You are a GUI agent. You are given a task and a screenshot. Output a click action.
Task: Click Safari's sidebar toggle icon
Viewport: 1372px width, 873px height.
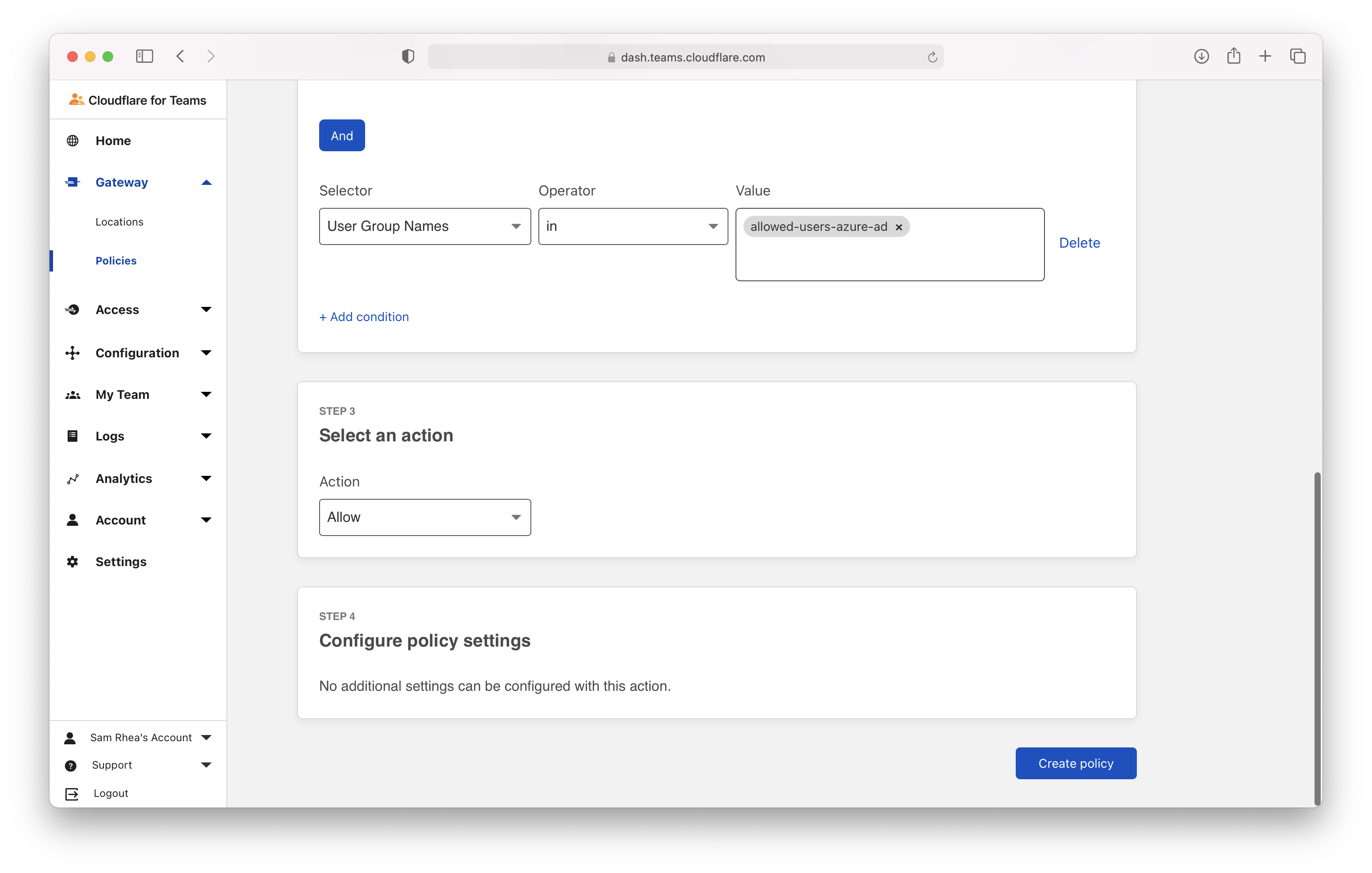point(145,56)
